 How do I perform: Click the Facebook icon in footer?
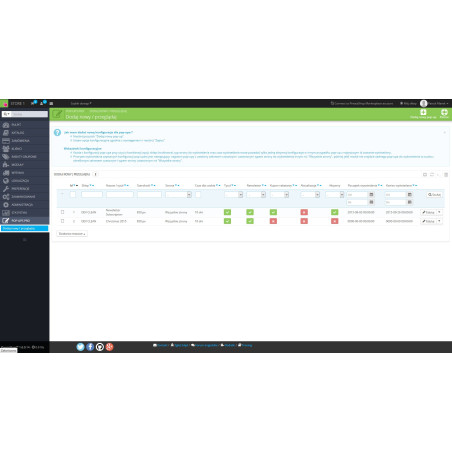point(90,347)
